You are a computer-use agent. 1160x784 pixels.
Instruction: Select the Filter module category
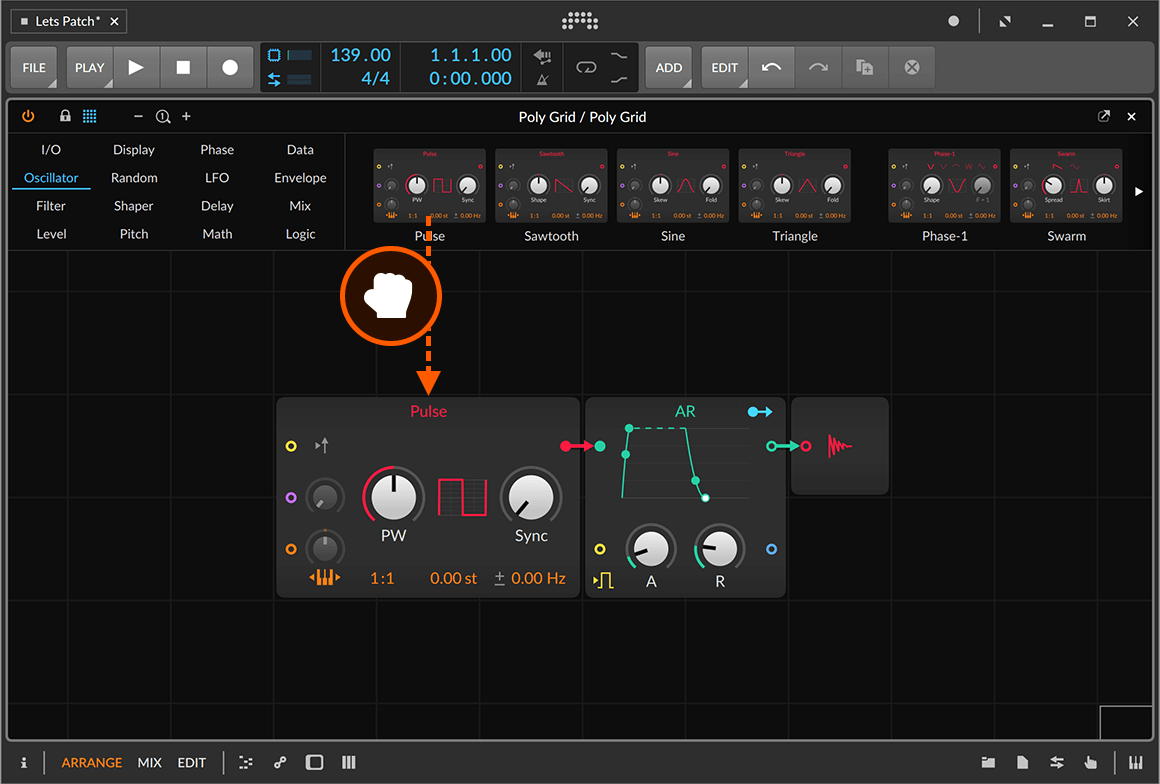pos(51,206)
